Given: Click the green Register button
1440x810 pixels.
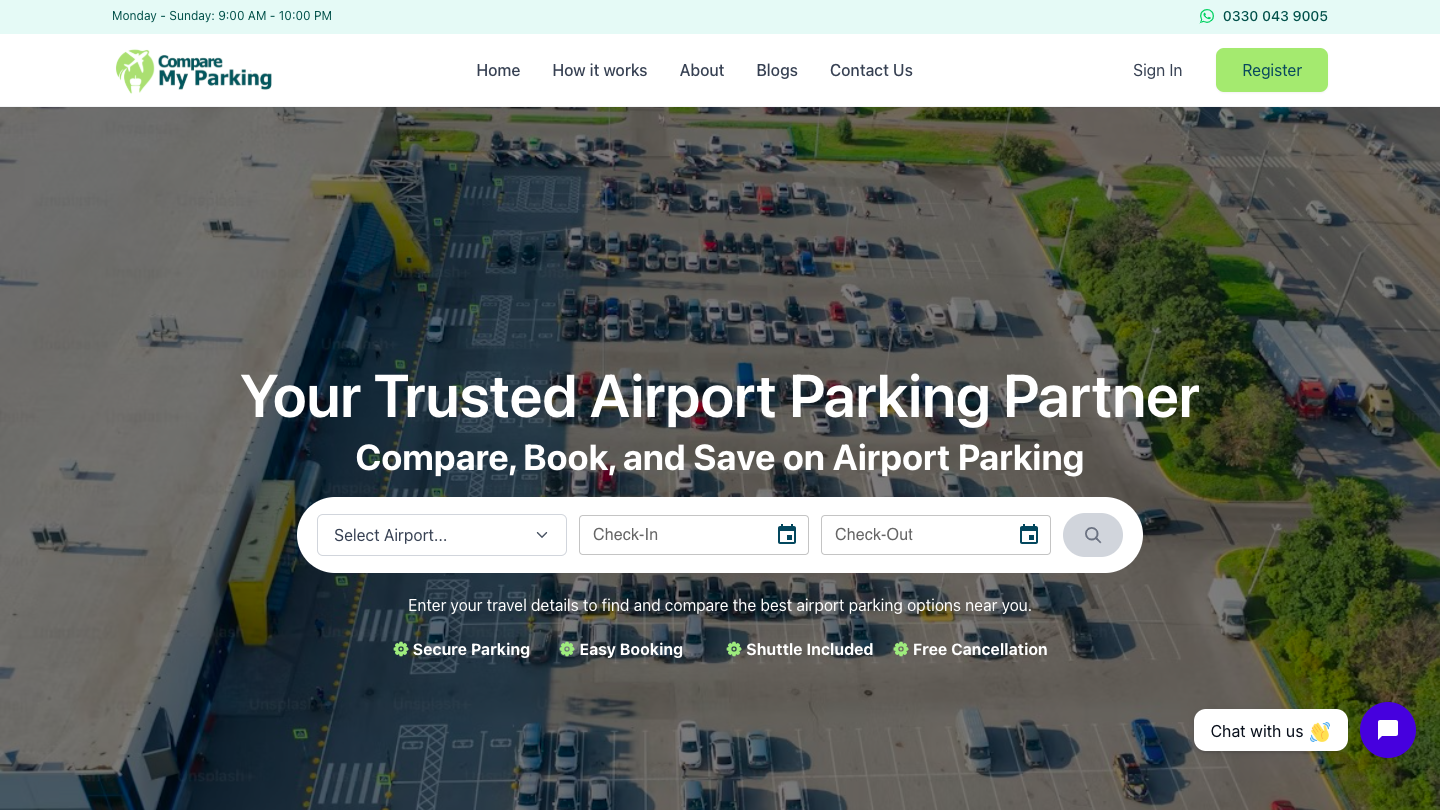Looking at the screenshot, I should (1272, 70).
